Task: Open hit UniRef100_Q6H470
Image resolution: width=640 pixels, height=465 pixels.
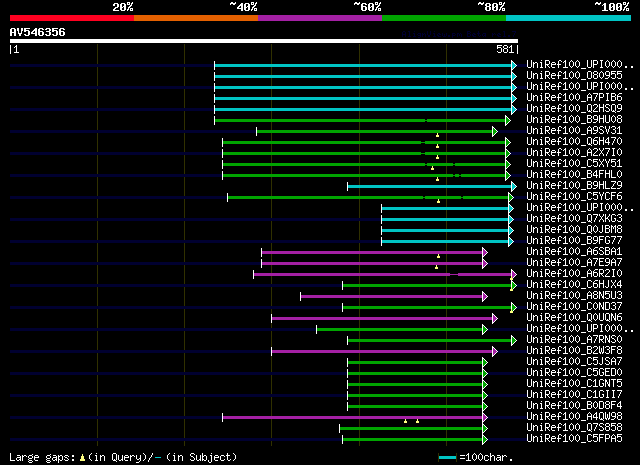Action: click(x=574, y=142)
